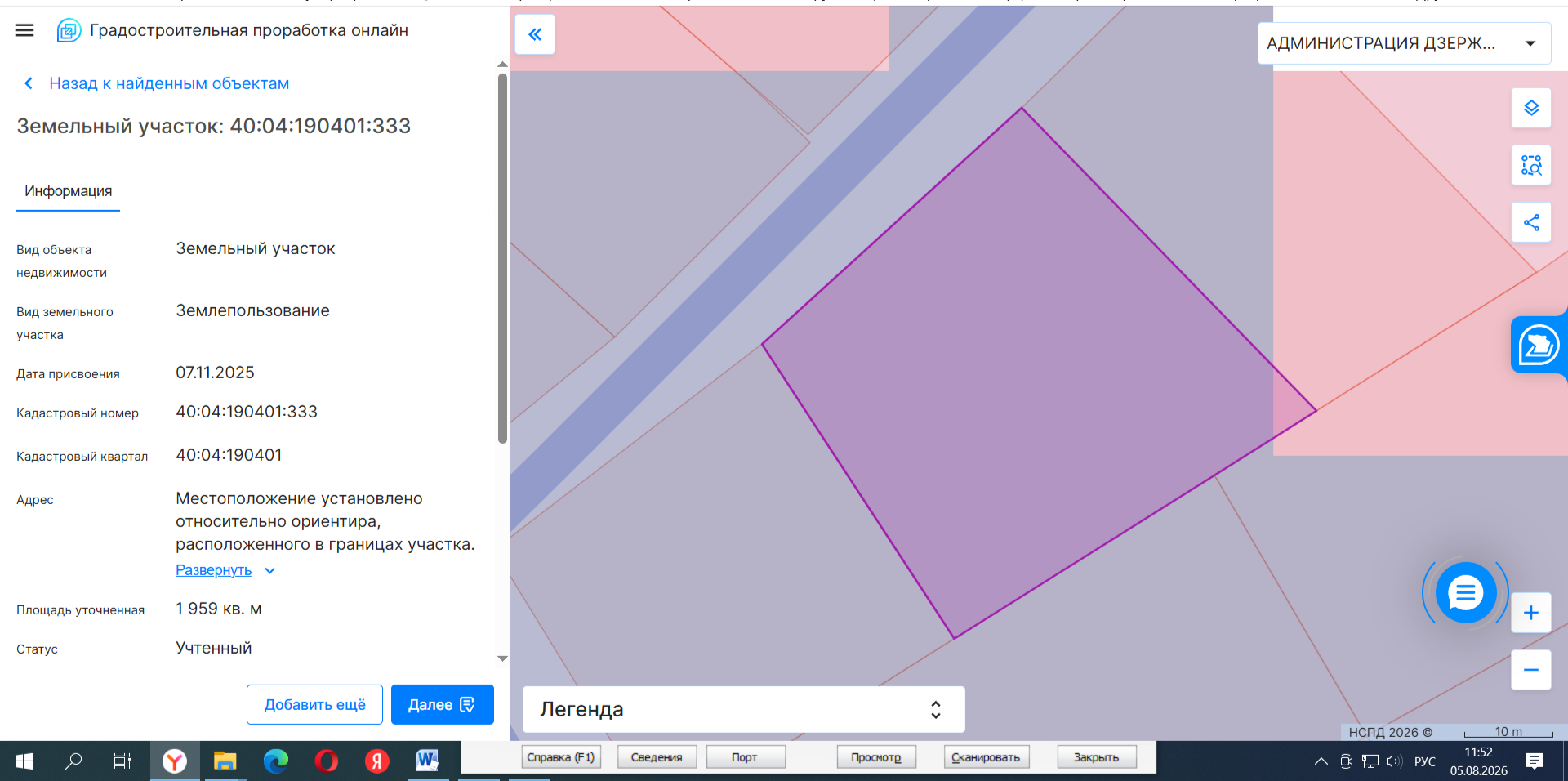Screen dimensions: 1568x781
Task: Open the hamburger menu icon
Action: (24, 30)
